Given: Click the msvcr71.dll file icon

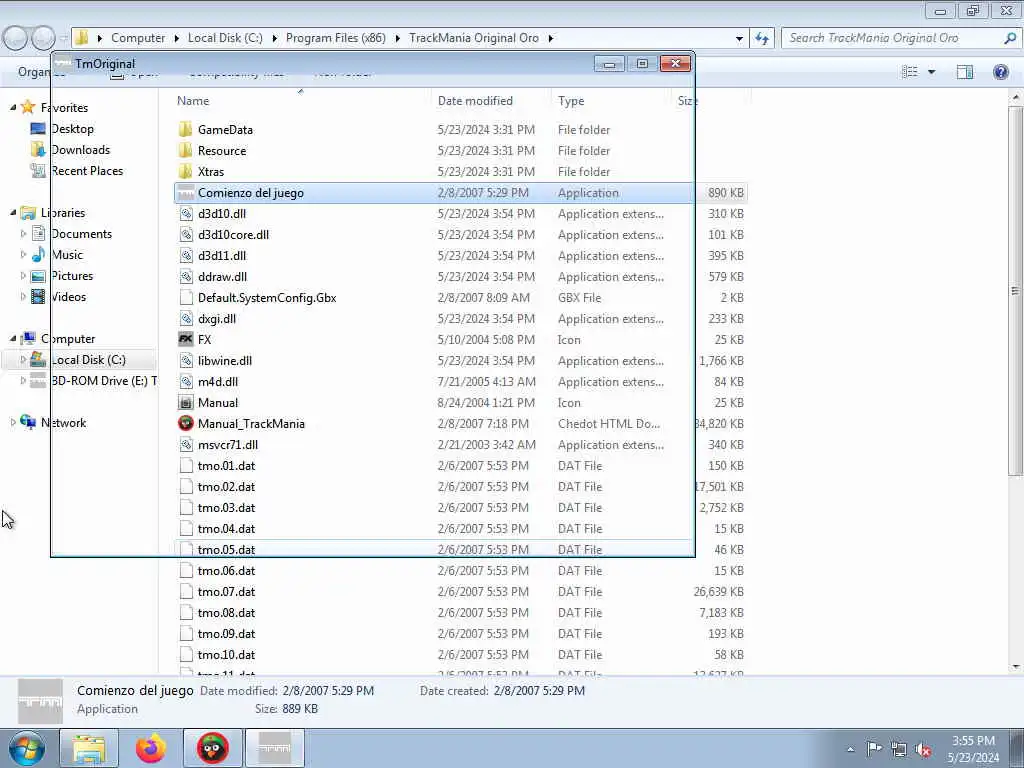Looking at the screenshot, I should coord(186,444).
